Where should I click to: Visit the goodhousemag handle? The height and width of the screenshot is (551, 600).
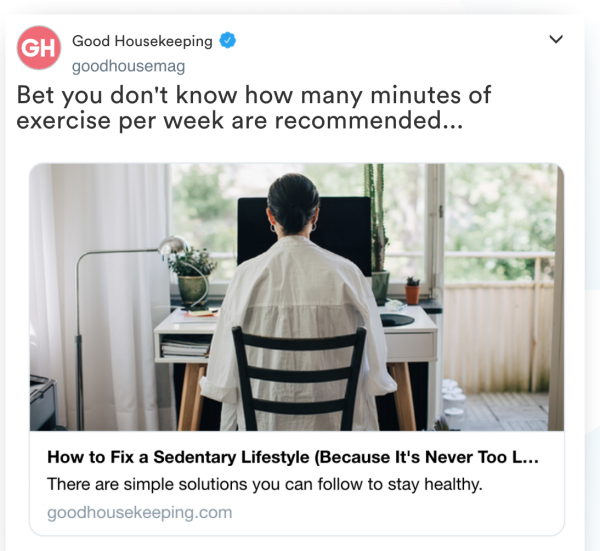pyautogui.click(x=129, y=66)
